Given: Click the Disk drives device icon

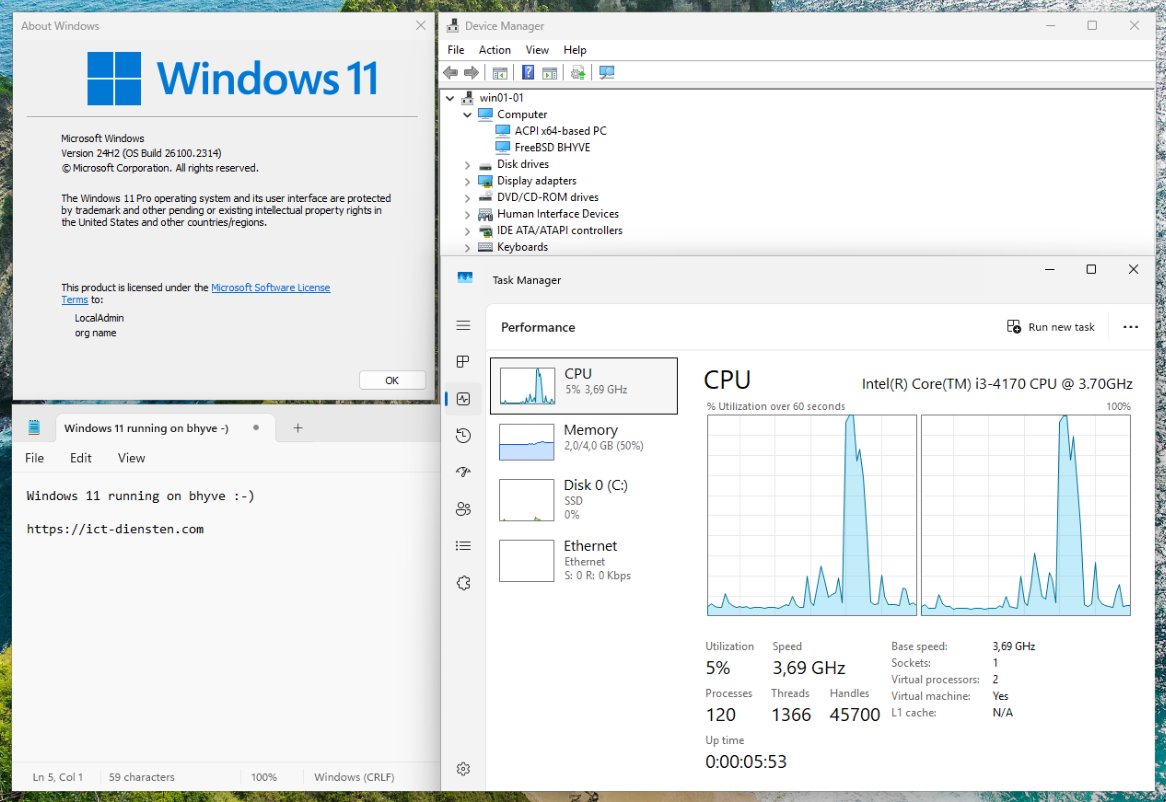Looking at the screenshot, I should click(486, 164).
